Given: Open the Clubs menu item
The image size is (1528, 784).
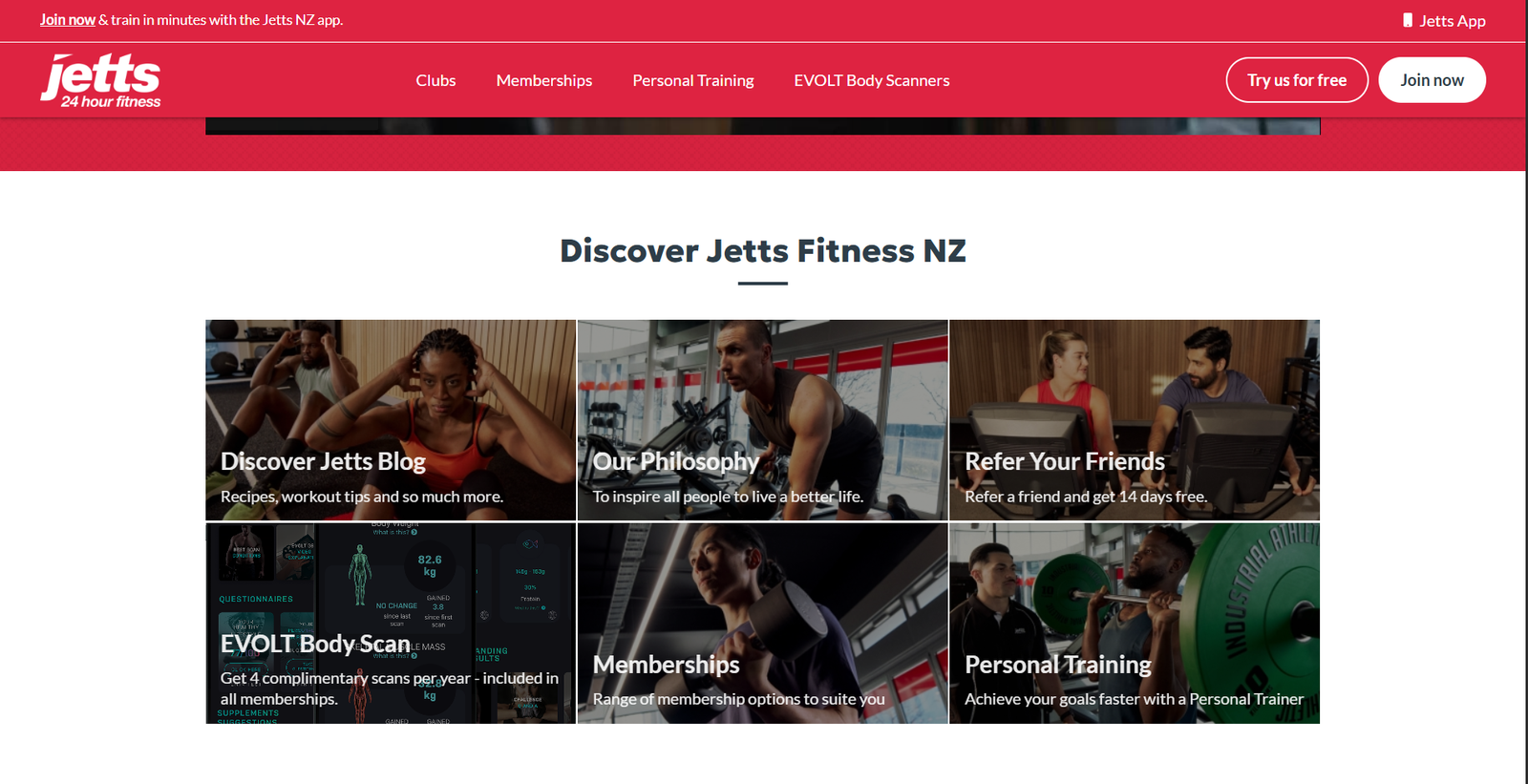Looking at the screenshot, I should [x=435, y=80].
